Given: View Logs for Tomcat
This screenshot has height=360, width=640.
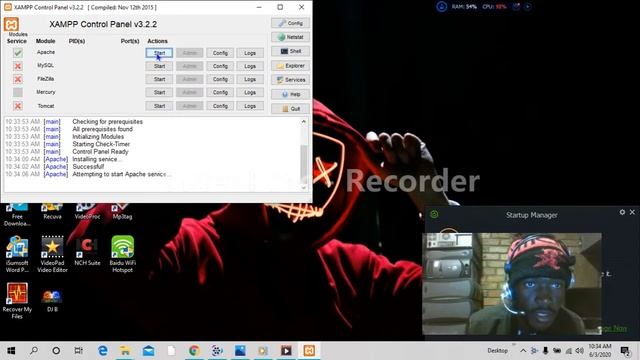Looking at the screenshot, I should pyautogui.click(x=250, y=106).
